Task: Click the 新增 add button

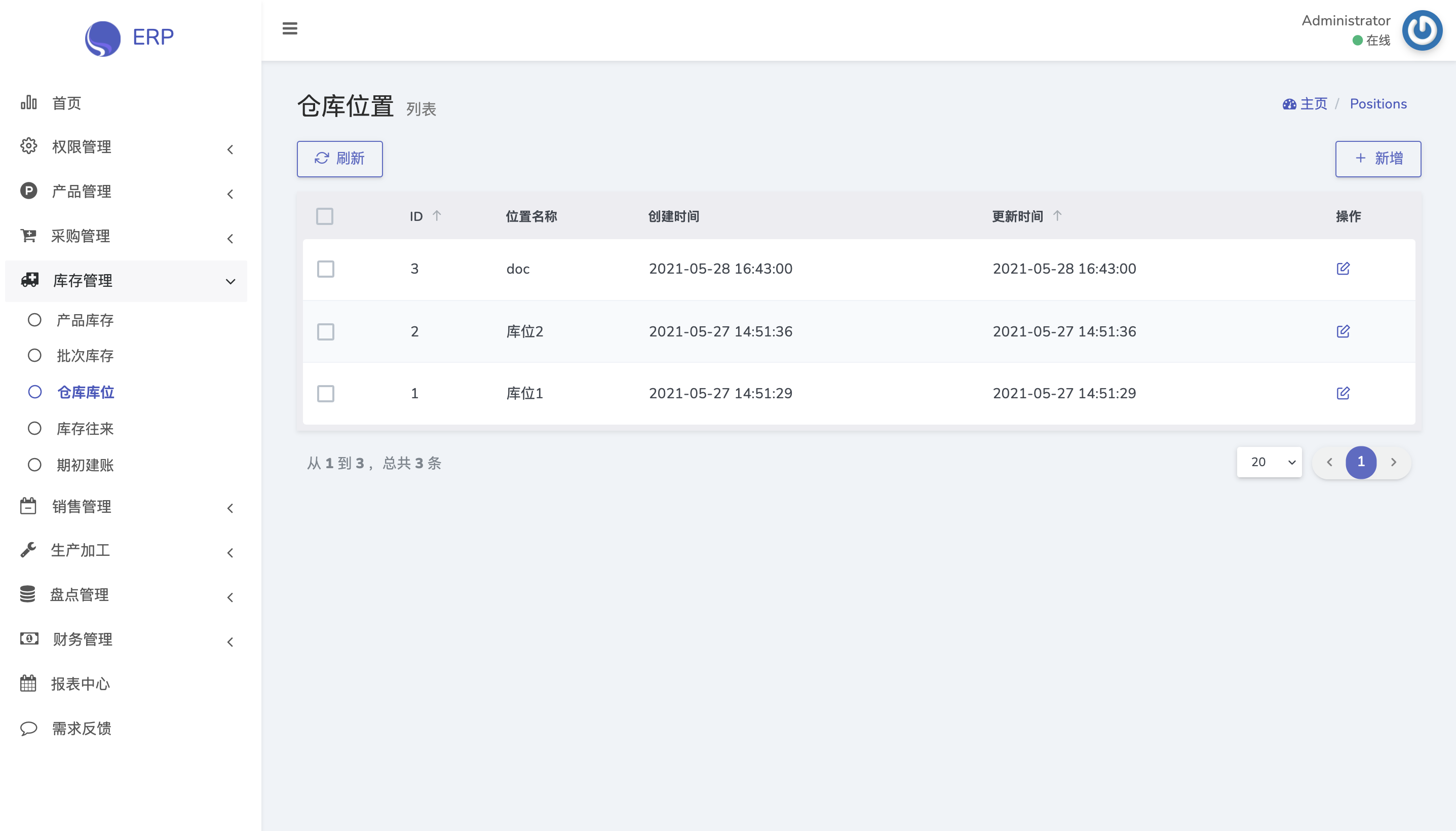Action: 1378,159
